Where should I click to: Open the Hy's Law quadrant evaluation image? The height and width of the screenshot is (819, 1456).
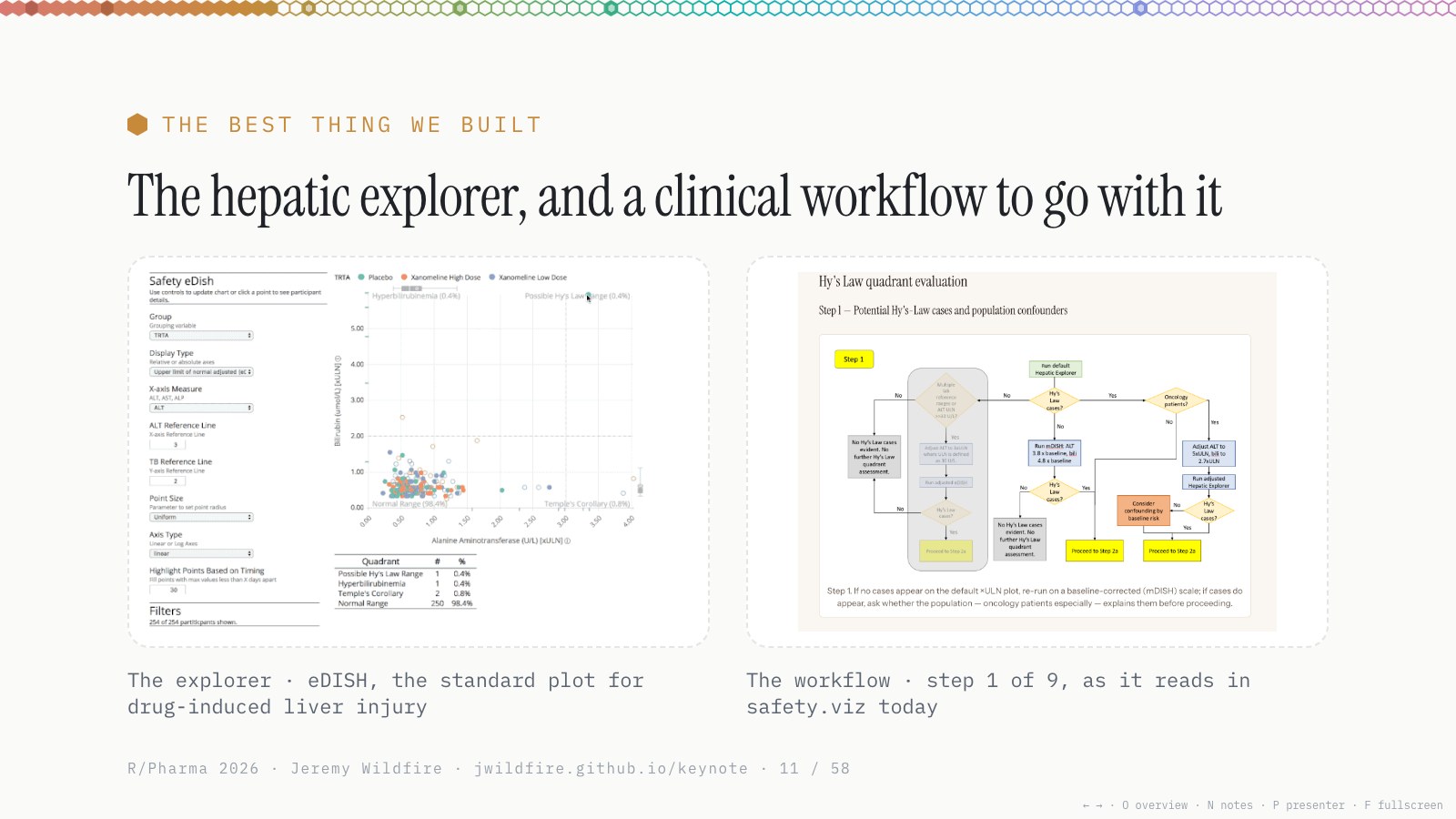1037,451
